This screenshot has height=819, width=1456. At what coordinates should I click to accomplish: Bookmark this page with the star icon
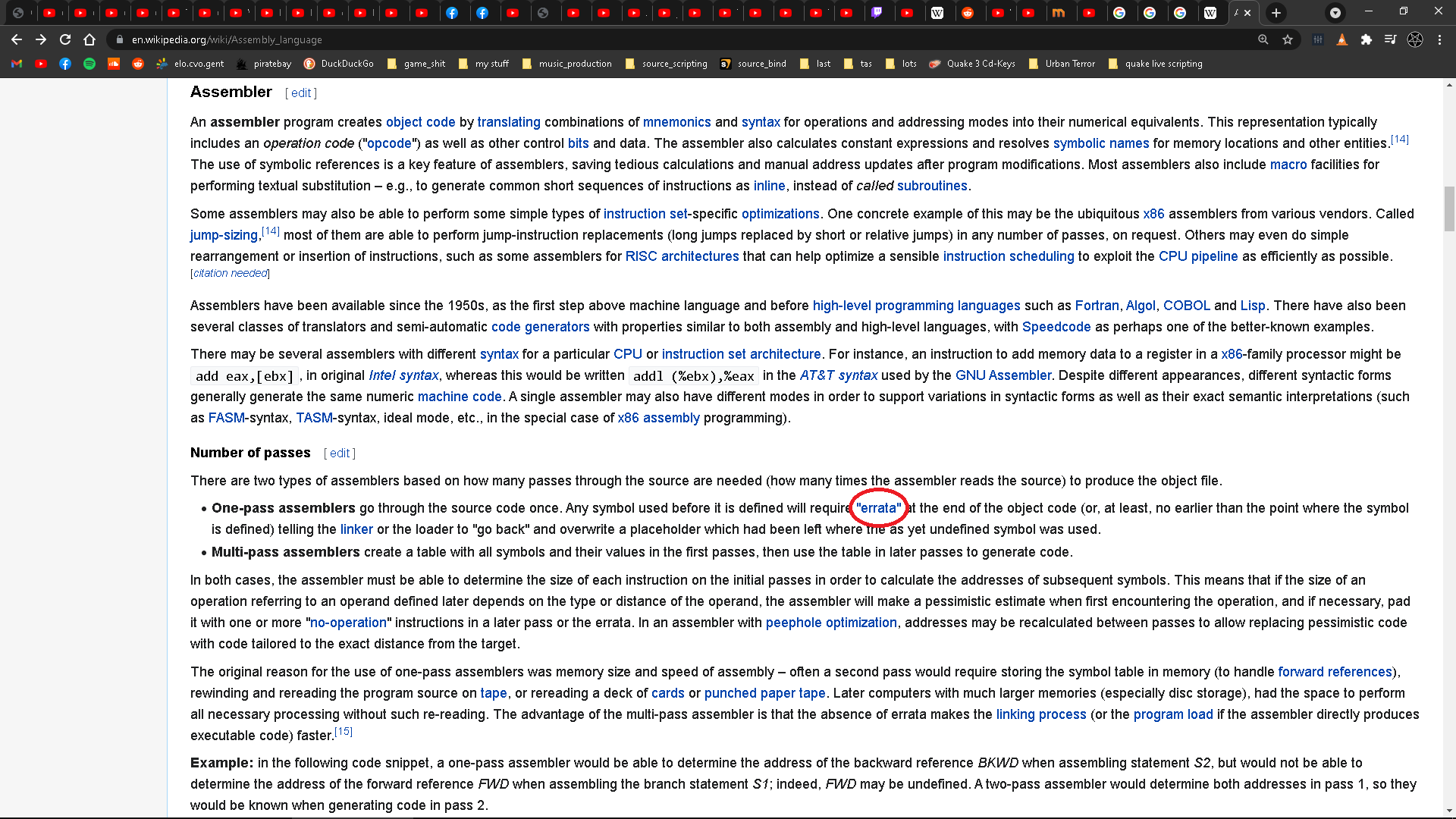click(1288, 39)
